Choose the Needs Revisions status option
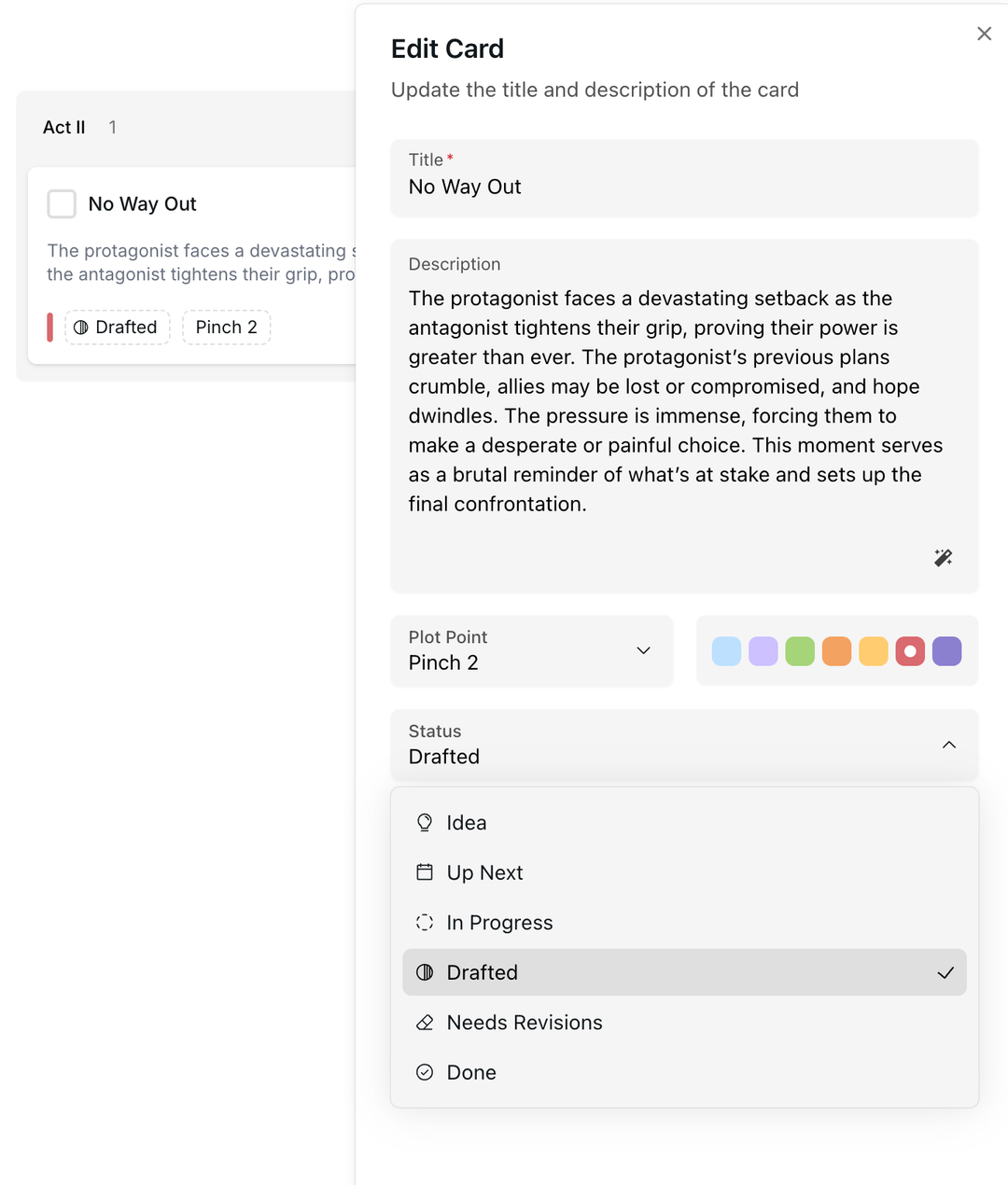This screenshot has height=1185, width=1008. pos(525,1023)
